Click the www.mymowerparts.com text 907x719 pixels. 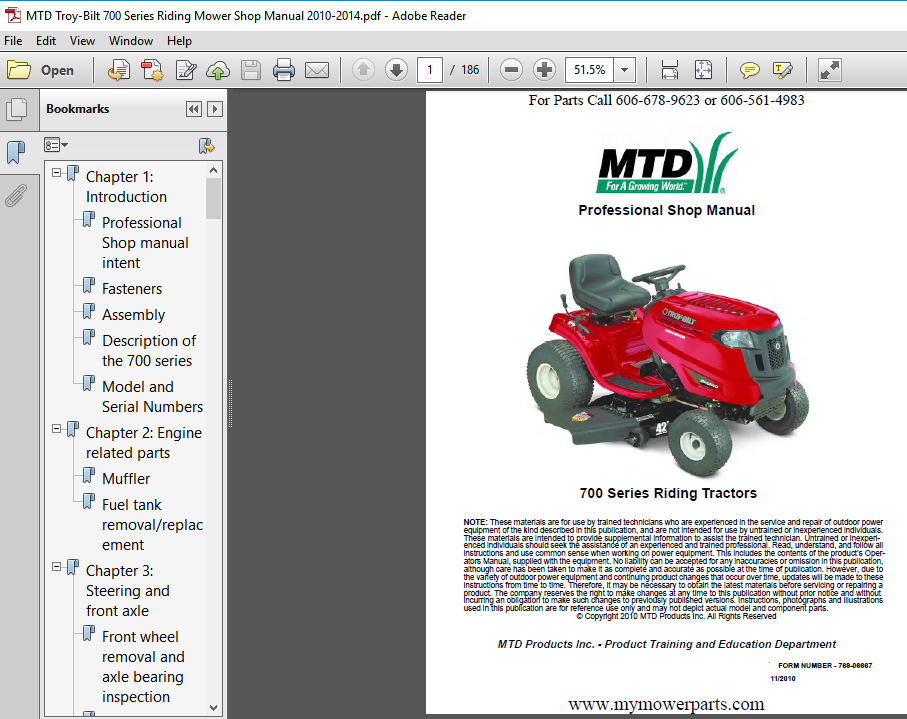pyautogui.click(x=666, y=704)
